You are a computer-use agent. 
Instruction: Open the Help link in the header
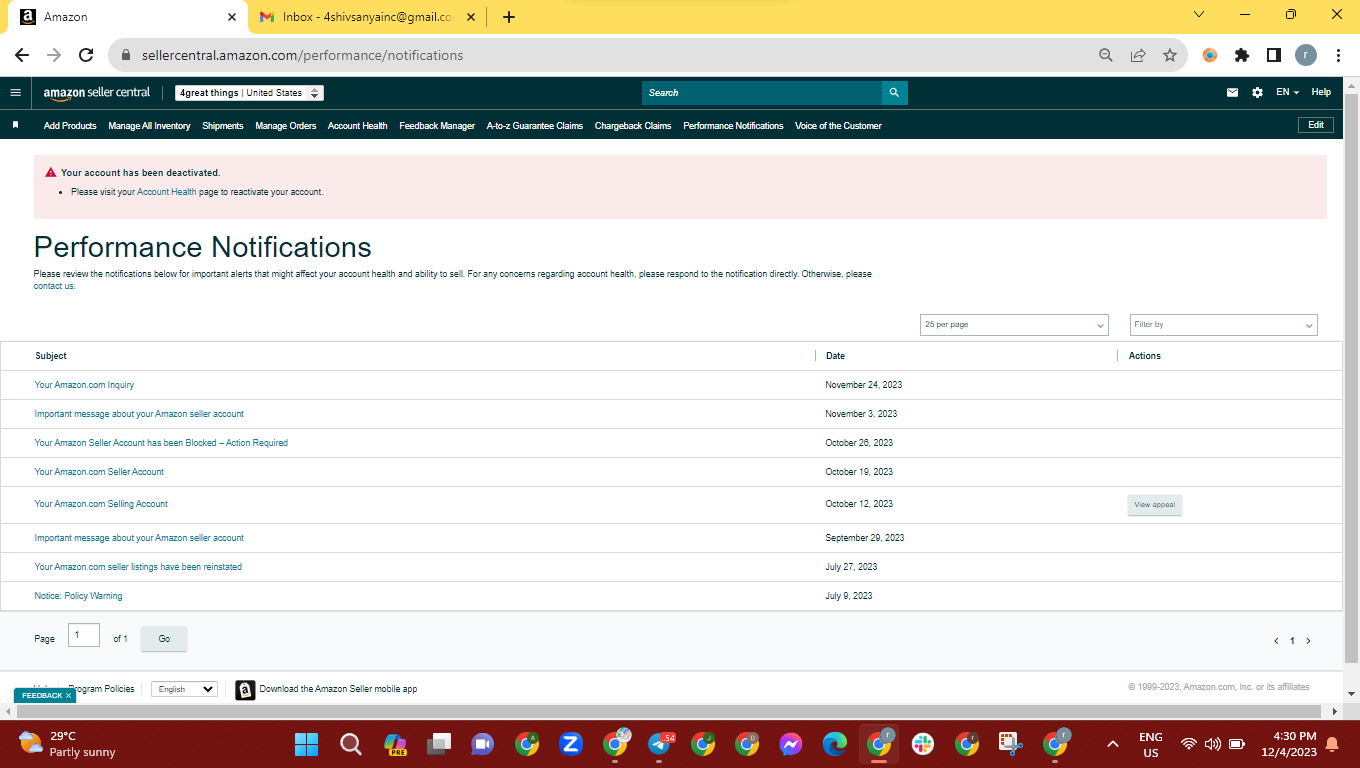1321,92
